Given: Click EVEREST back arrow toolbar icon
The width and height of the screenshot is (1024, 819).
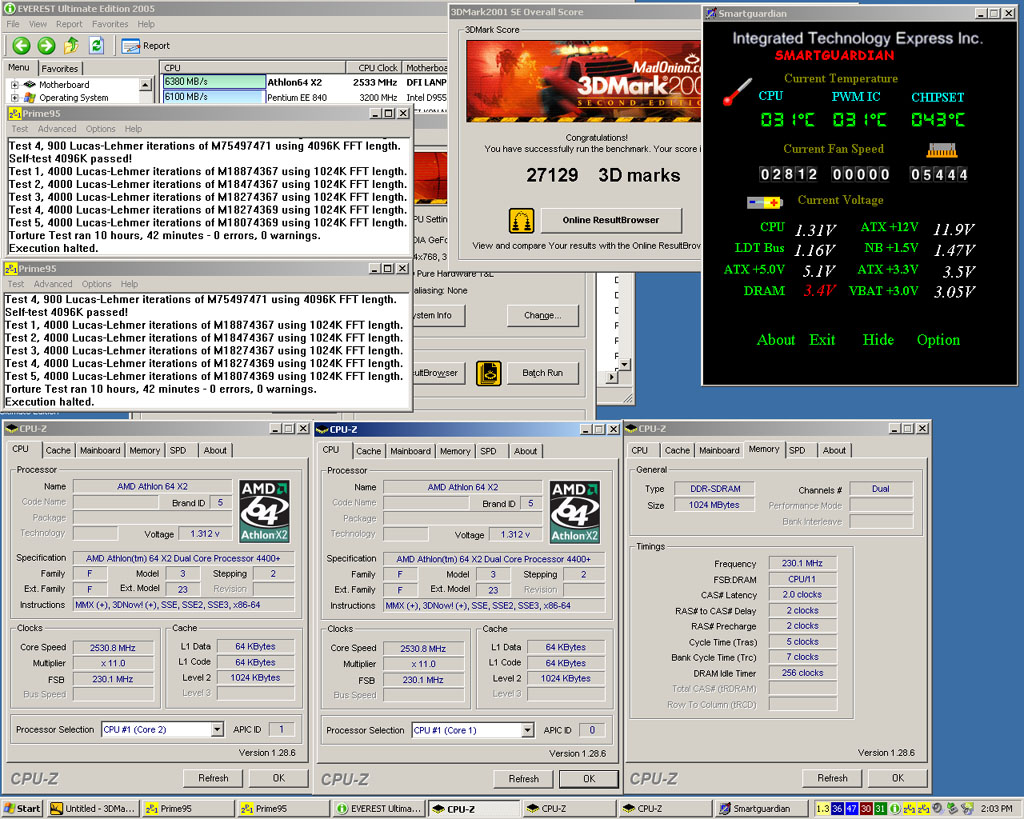Looking at the screenshot, I should point(22,45).
